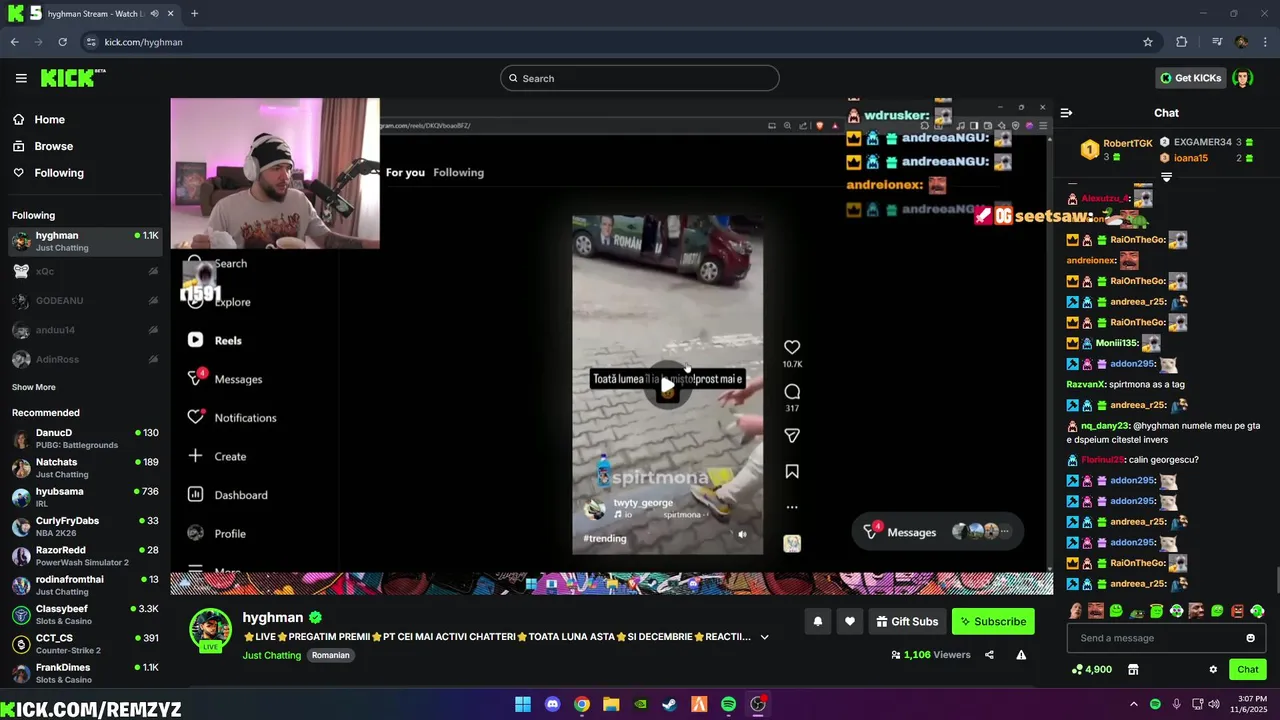Image resolution: width=1280 pixels, height=720 pixels.
Task: Open the emoji picker in message box
Action: coord(1250,638)
